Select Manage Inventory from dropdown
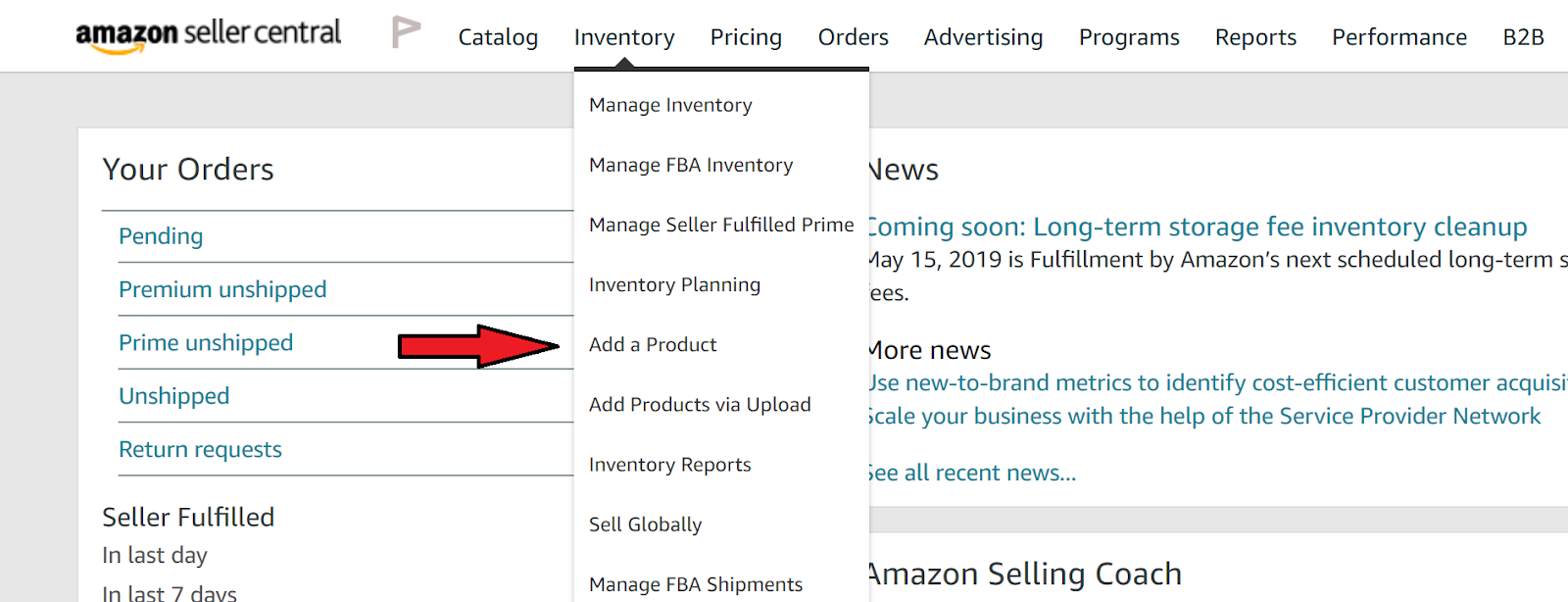The image size is (1568, 602). [670, 105]
